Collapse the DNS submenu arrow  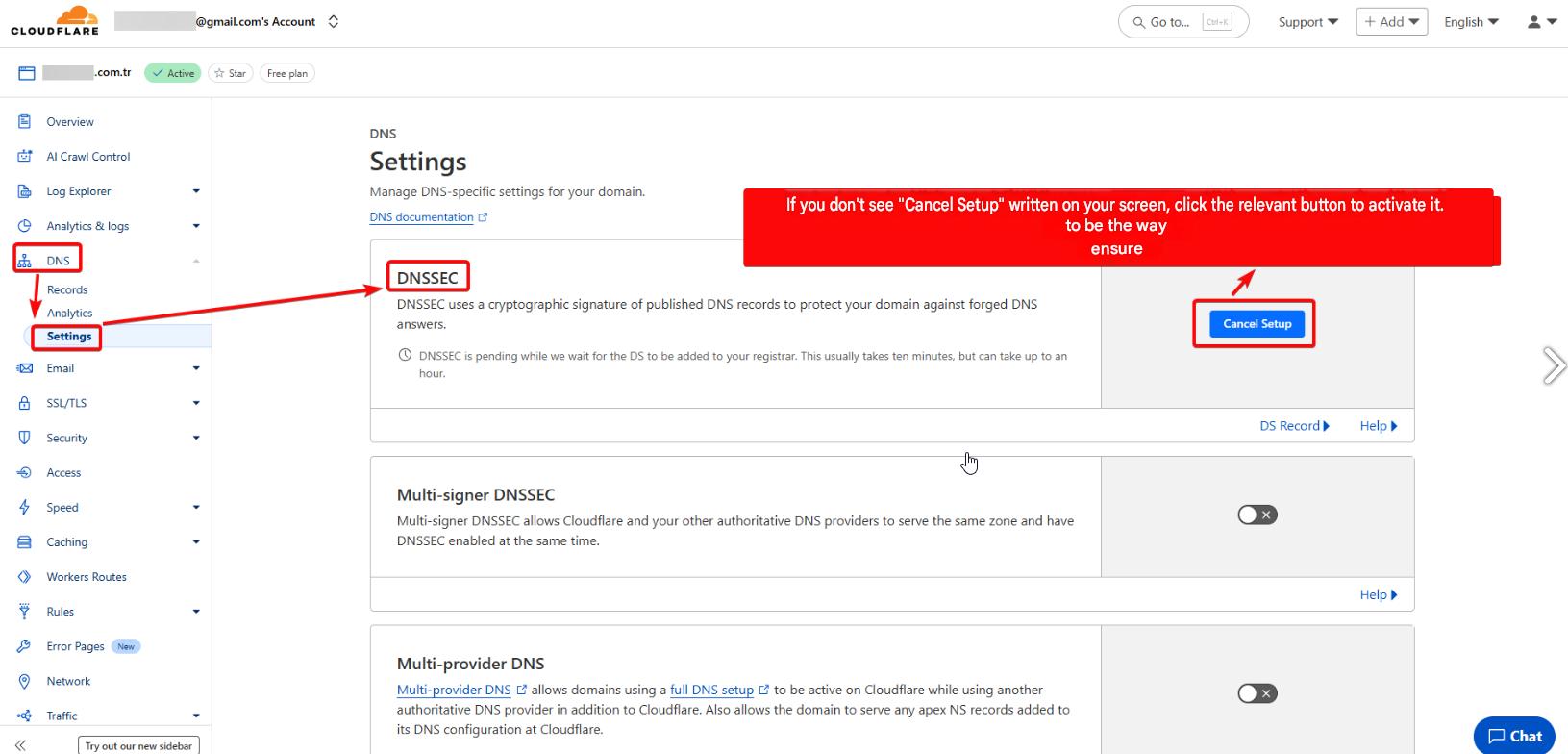[x=196, y=261]
